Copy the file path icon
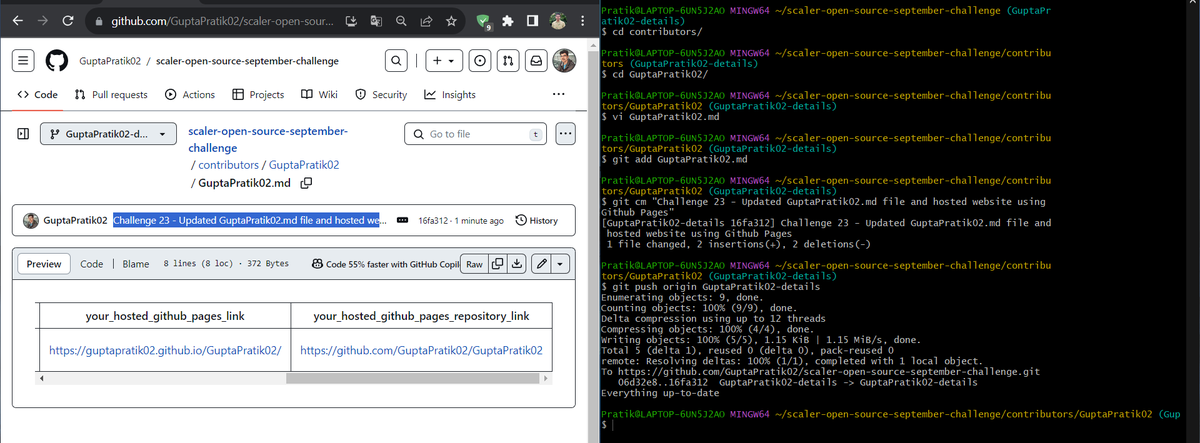Image resolution: width=1200 pixels, height=443 pixels. (x=307, y=183)
